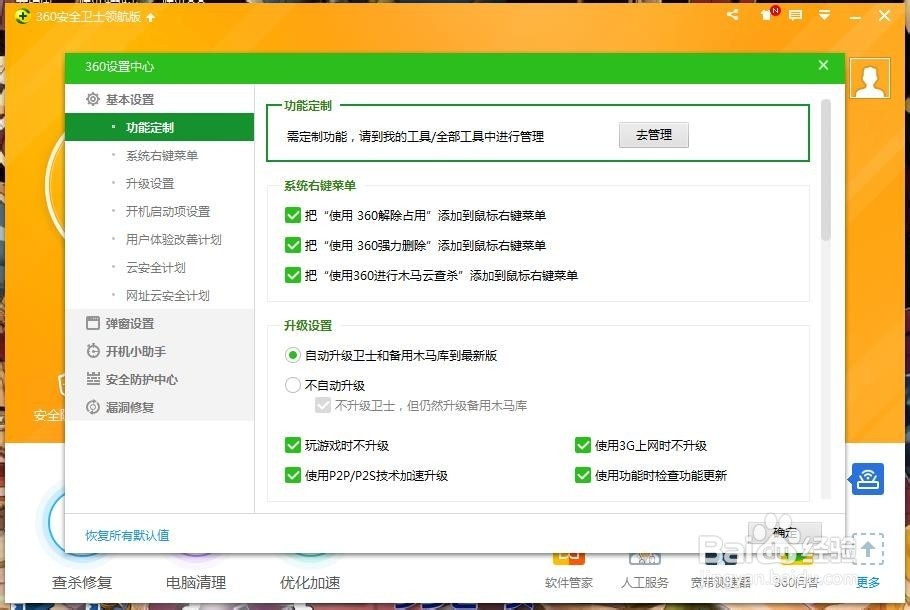Screen dimensions: 910x610
Task: Click the share icon in main window title bar
Action: pos(733,15)
